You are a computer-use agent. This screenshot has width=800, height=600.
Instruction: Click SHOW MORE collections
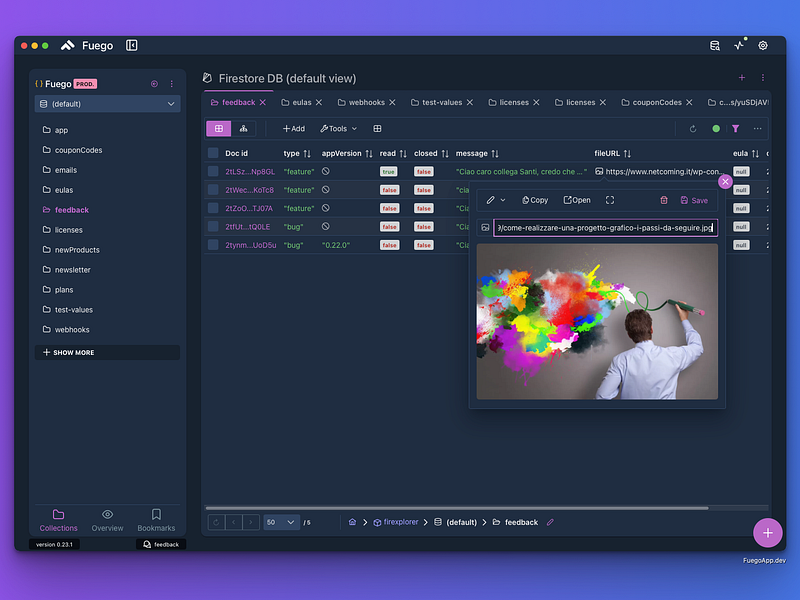pos(107,353)
